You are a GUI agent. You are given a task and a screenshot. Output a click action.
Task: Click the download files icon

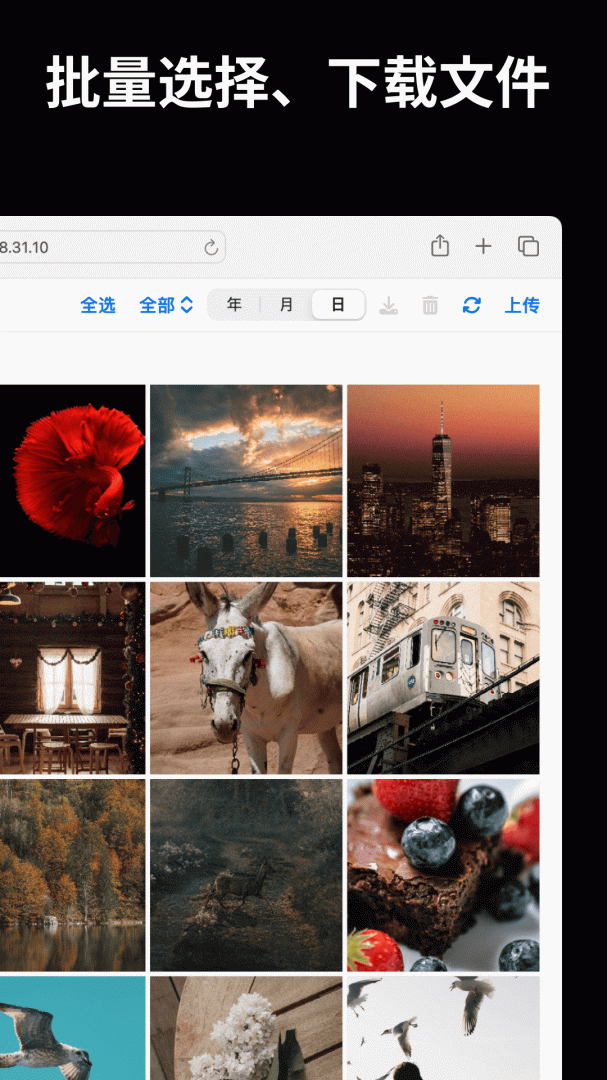coord(390,305)
